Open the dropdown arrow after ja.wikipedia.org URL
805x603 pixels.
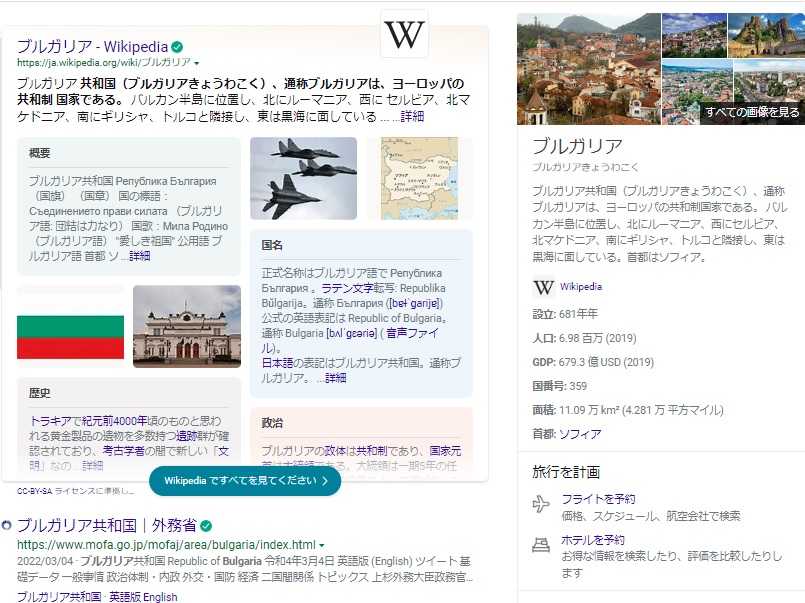click(196, 63)
